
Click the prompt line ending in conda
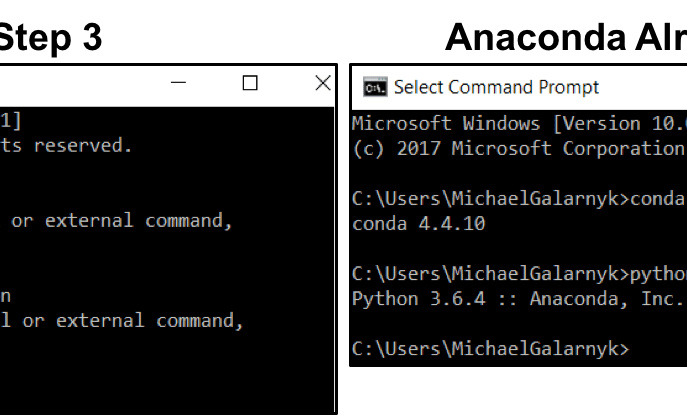click(519, 199)
